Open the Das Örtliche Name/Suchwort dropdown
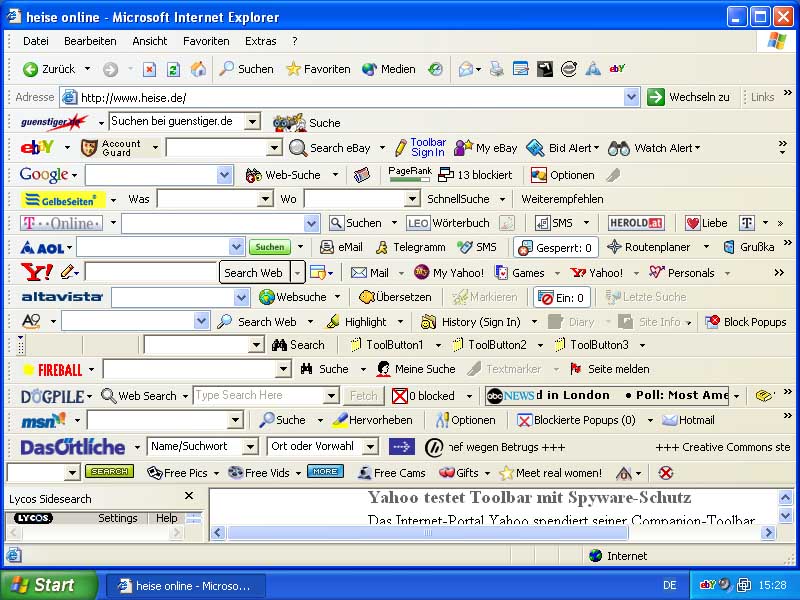Screen dimensions: 800x600 [250, 447]
